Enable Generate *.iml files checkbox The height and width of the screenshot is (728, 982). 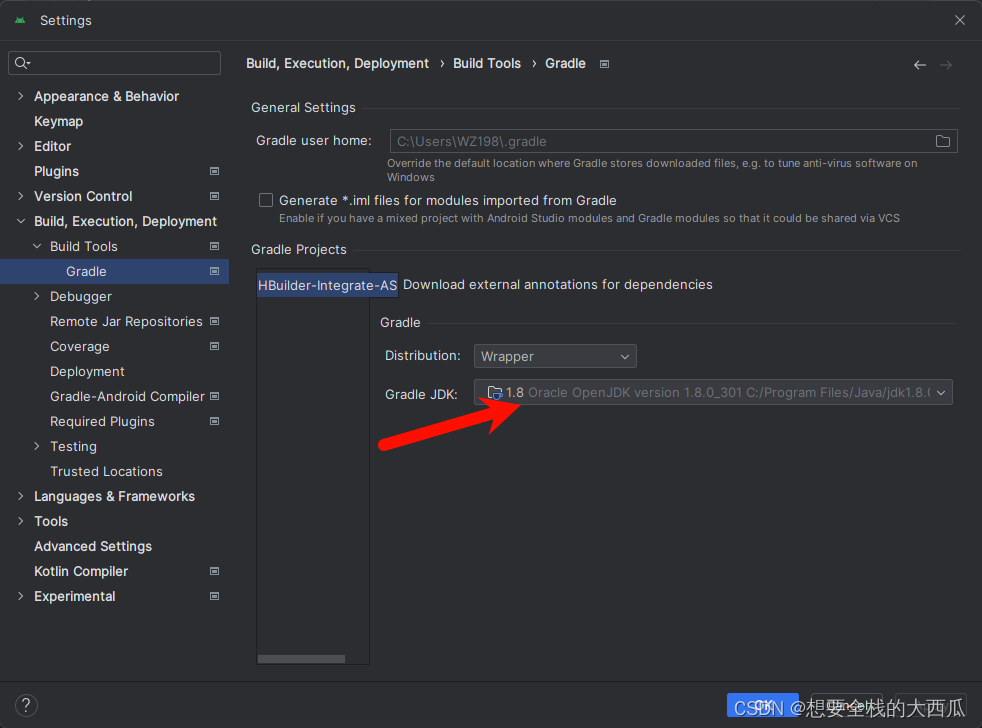tap(266, 200)
